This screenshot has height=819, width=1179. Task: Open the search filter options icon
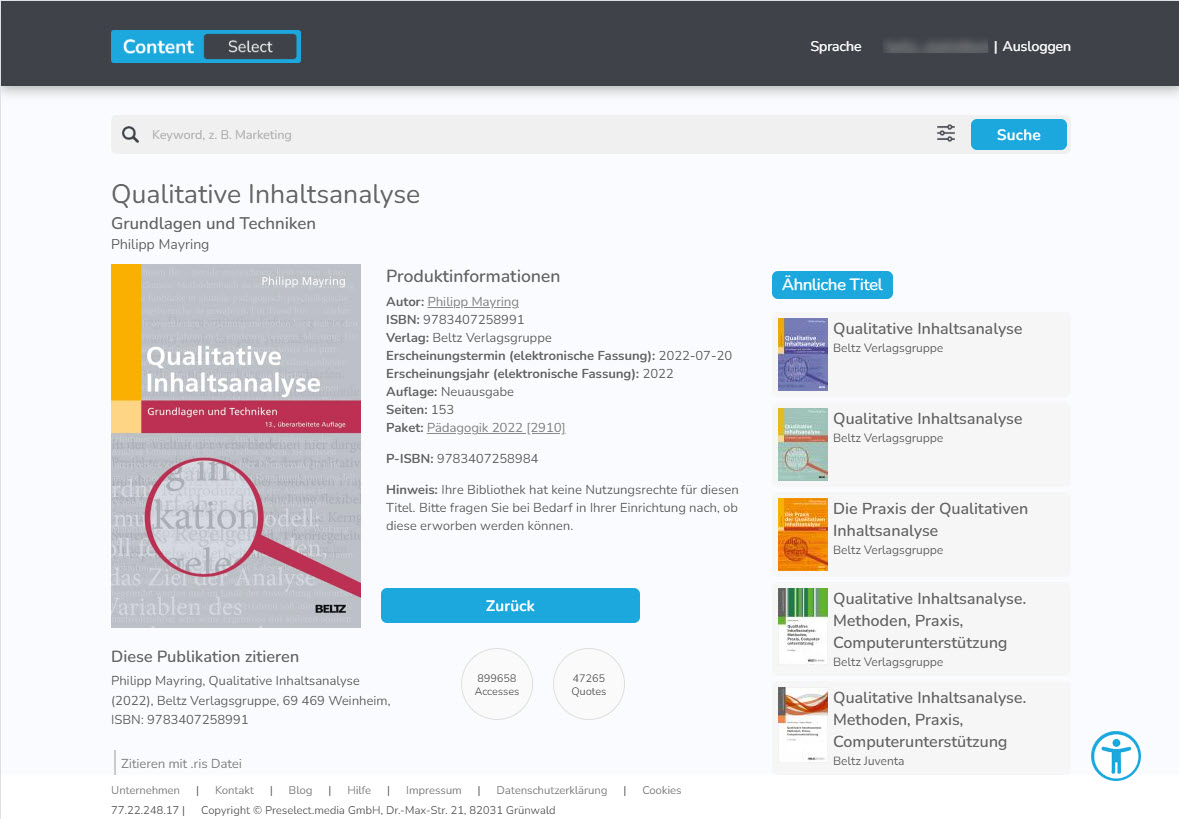(x=945, y=132)
